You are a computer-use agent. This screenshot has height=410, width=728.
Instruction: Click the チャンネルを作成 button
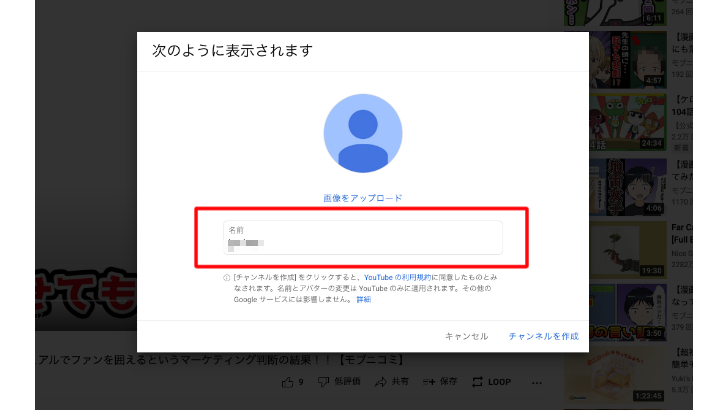tap(544, 336)
